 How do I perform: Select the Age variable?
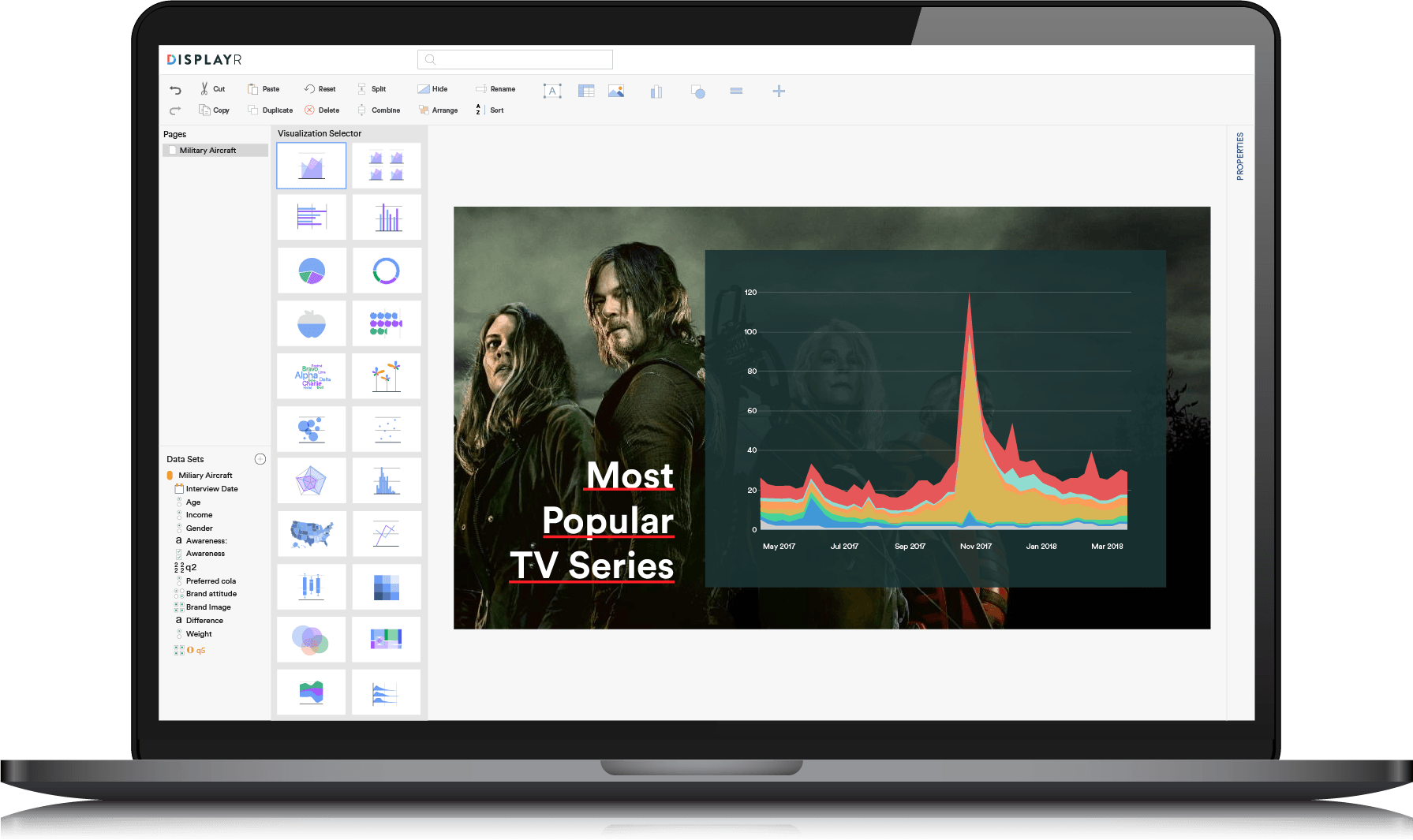(188, 502)
